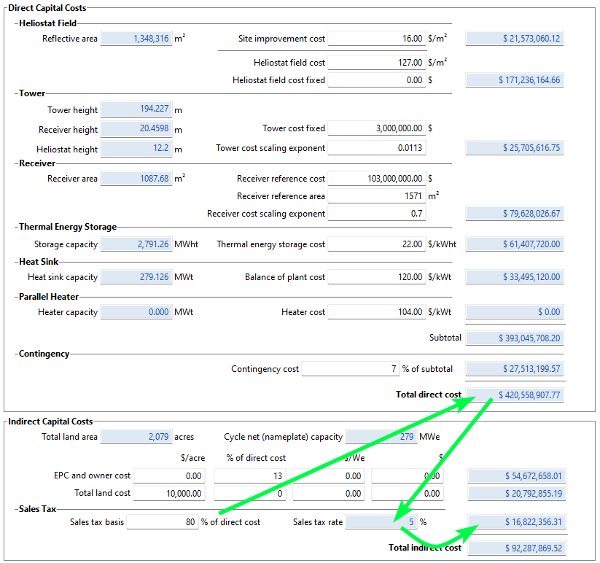Edit the Tower cost scaling exponent
This screenshot has width=600, height=563.
[376, 148]
